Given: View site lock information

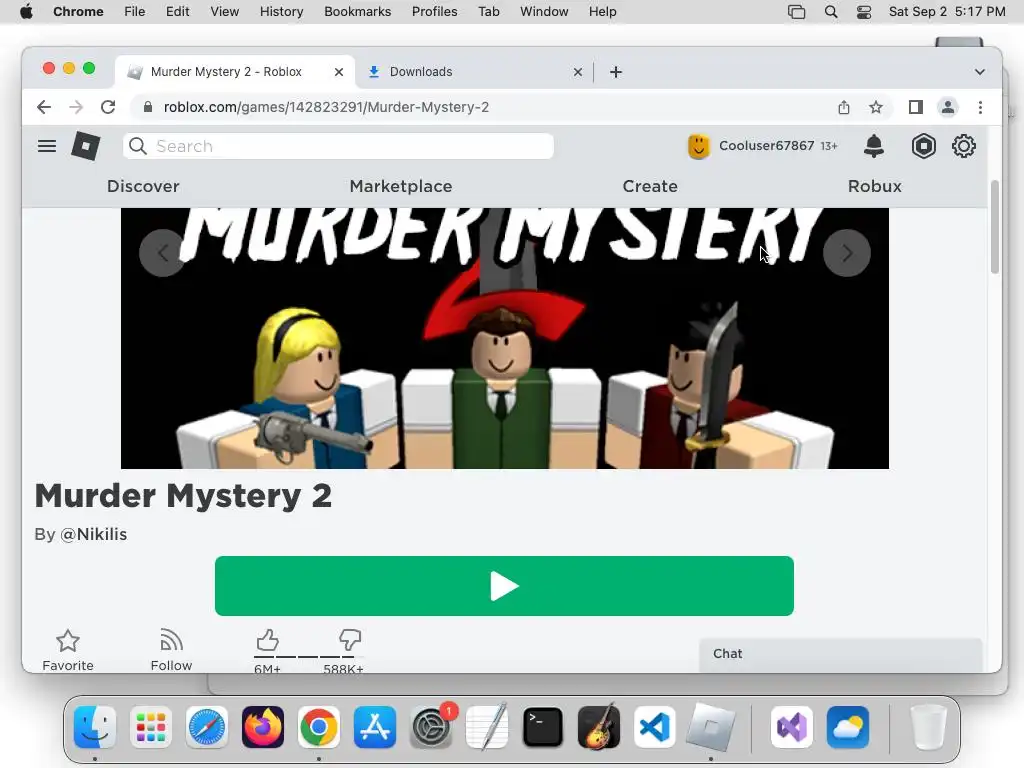Looking at the screenshot, I should click(x=148, y=107).
